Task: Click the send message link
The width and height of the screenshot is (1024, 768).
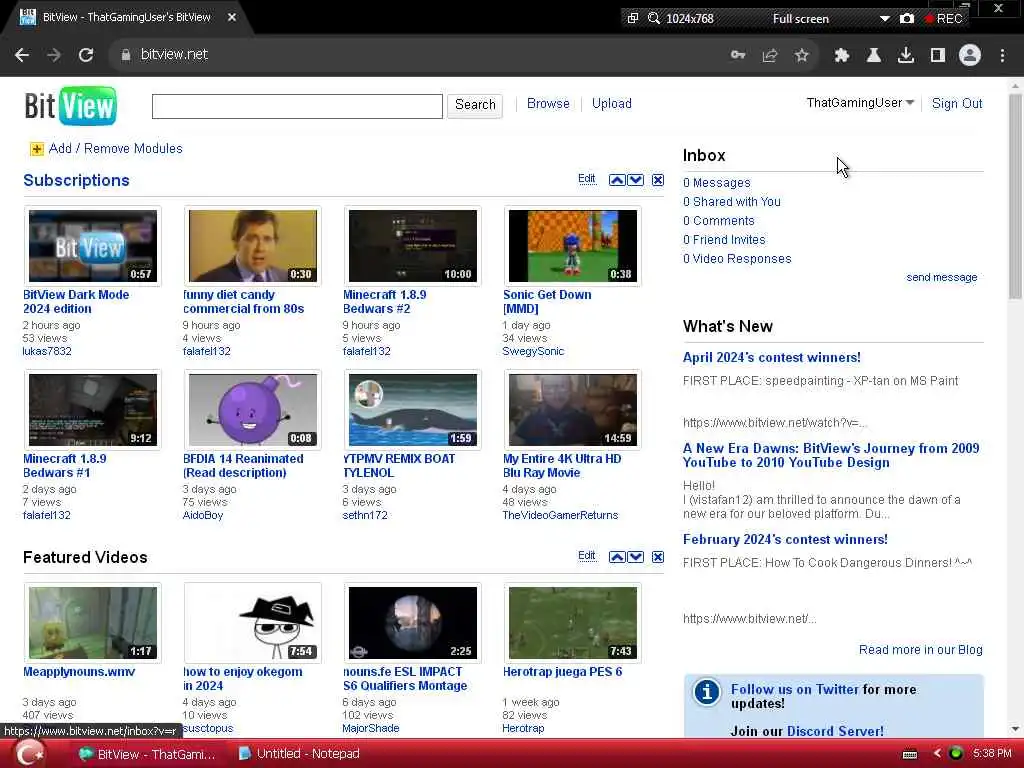Action: (x=942, y=278)
